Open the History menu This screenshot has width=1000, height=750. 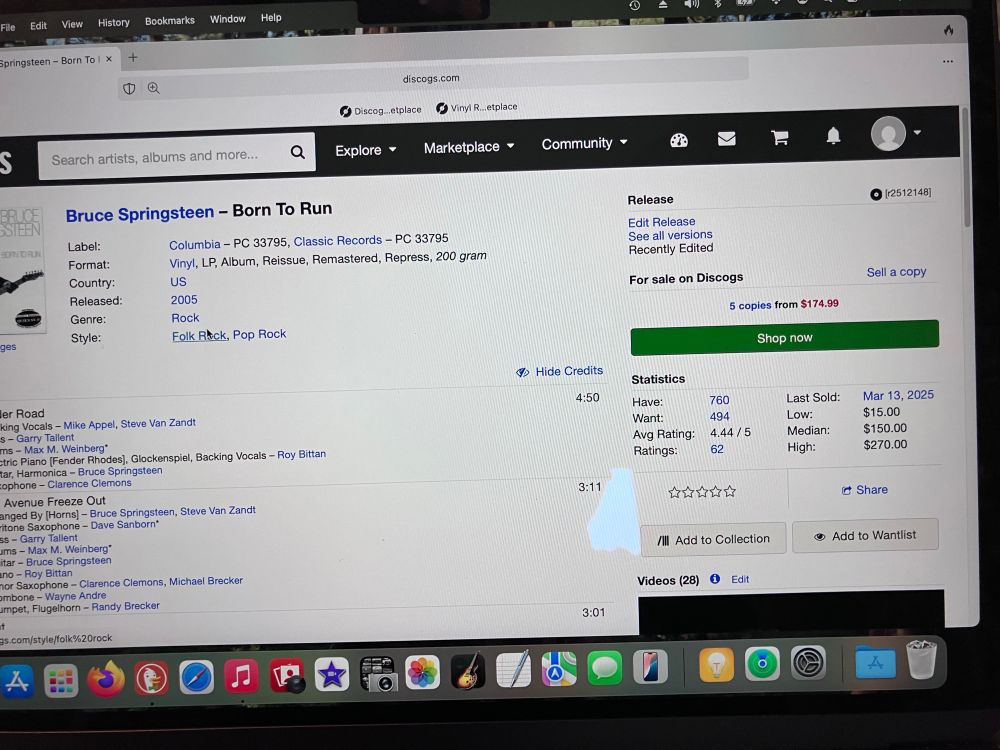coord(114,22)
